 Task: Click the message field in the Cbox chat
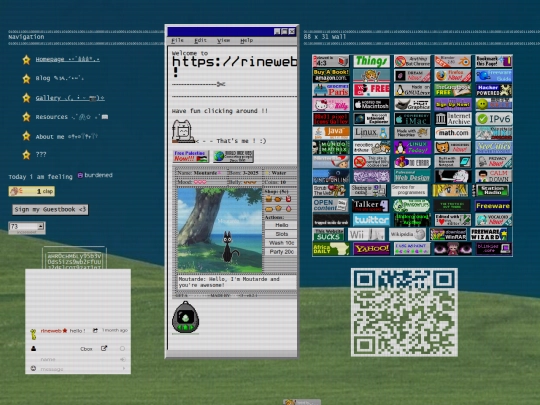pos(77,369)
